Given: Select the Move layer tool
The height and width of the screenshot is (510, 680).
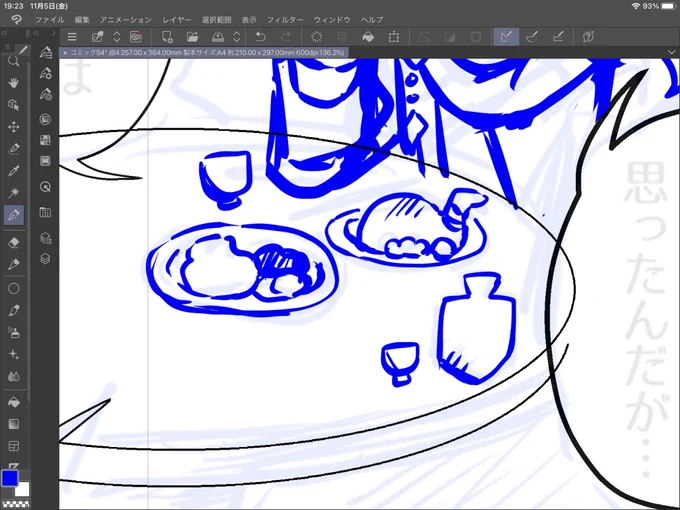Looking at the screenshot, I should pos(13,127).
